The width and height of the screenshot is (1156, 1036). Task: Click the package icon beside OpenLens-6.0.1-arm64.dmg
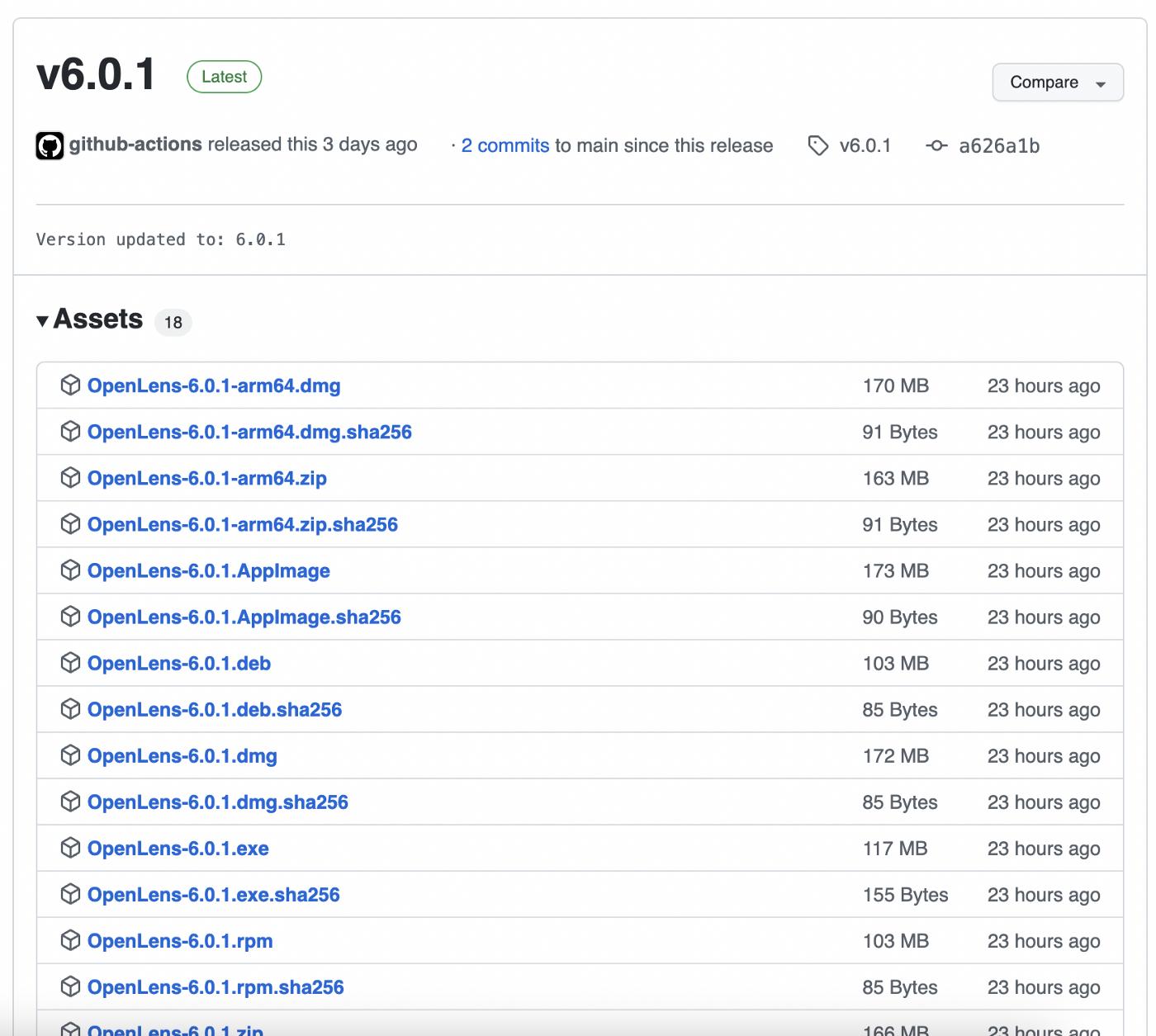pos(71,386)
